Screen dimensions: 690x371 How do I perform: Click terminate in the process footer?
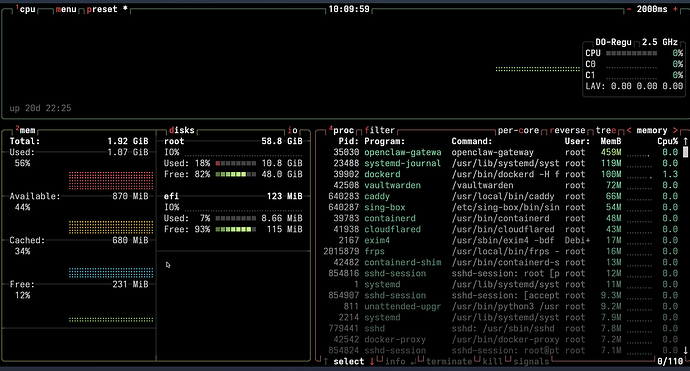449,362
